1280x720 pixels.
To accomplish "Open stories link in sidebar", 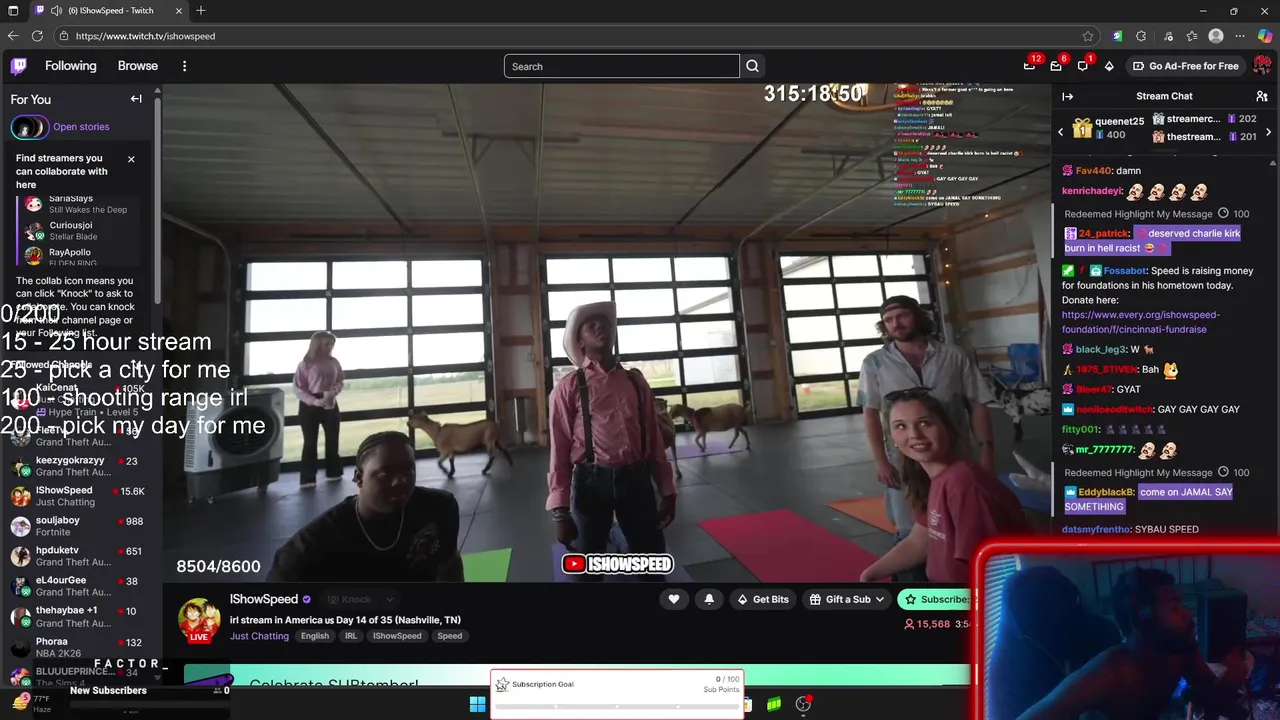I will pyautogui.click(x=81, y=127).
